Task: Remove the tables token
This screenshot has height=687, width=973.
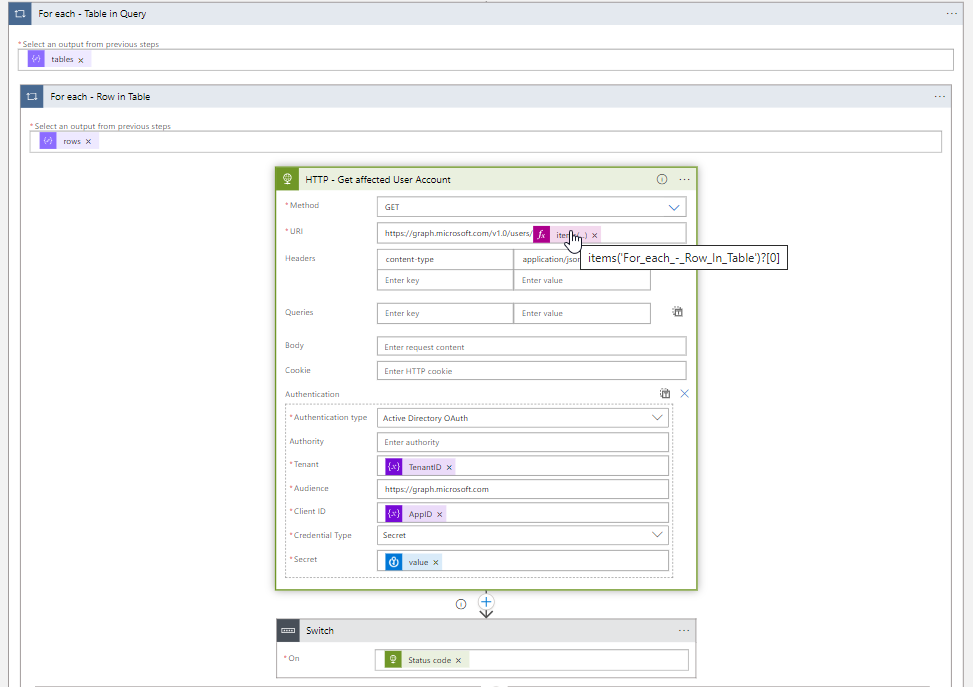Action: tap(81, 60)
